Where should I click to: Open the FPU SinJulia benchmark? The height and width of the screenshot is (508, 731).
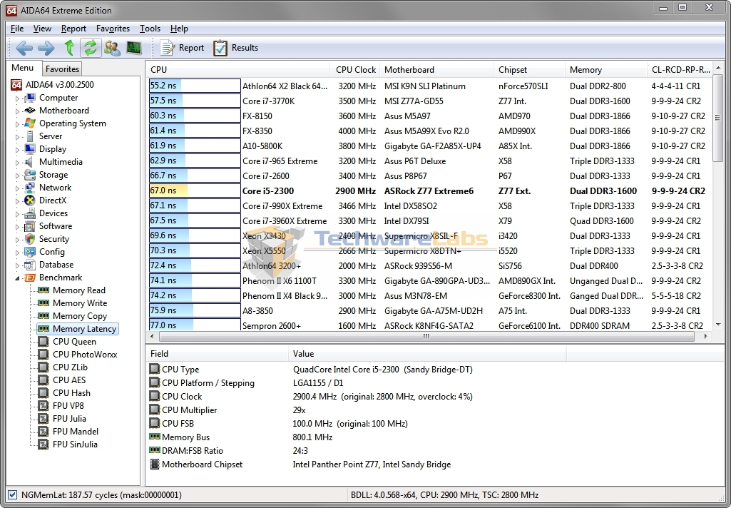tap(68, 444)
